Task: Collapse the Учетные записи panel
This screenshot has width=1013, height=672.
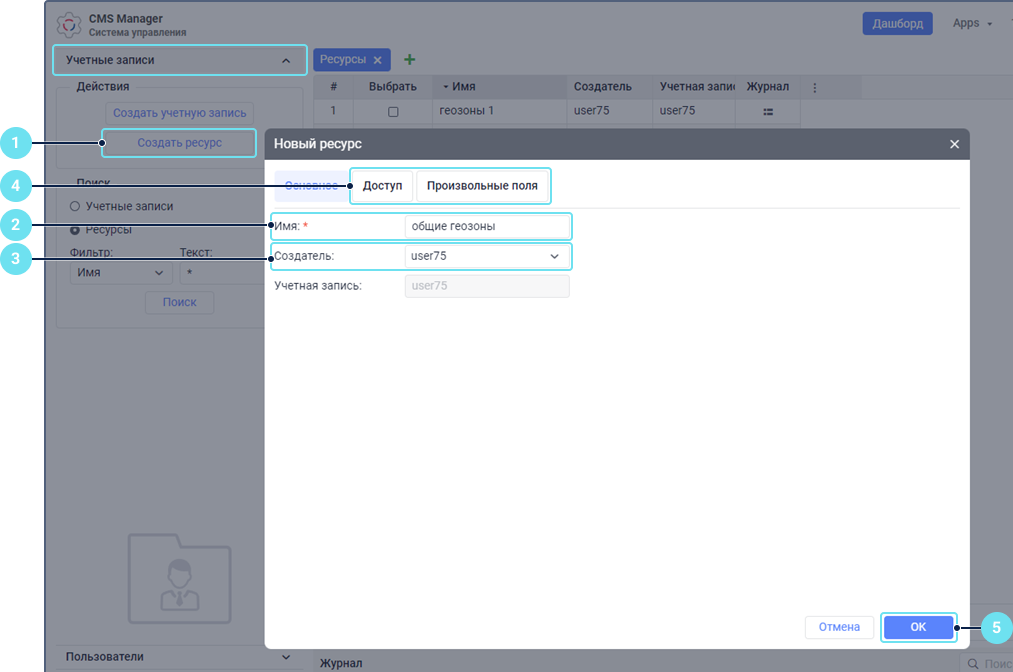Action: pyautogui.click(x=286, y=61)
